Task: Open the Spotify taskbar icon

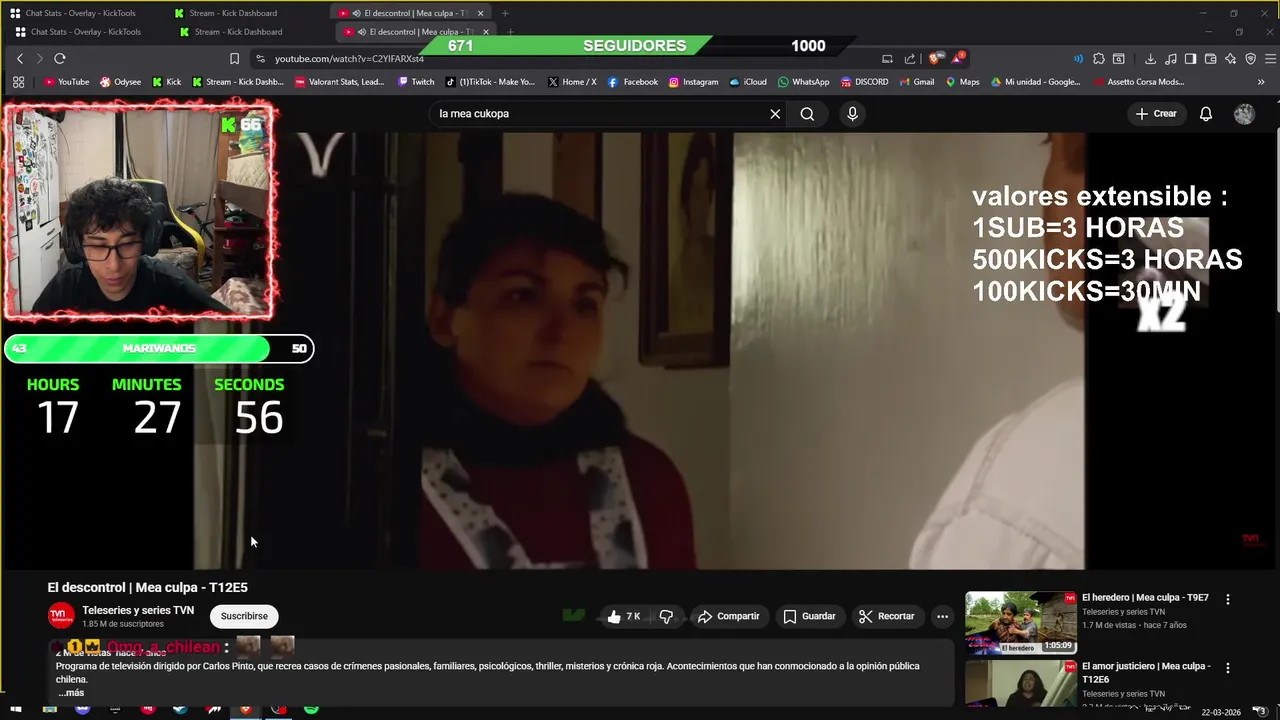Action: pyautogui.click(x=311, y=708)
